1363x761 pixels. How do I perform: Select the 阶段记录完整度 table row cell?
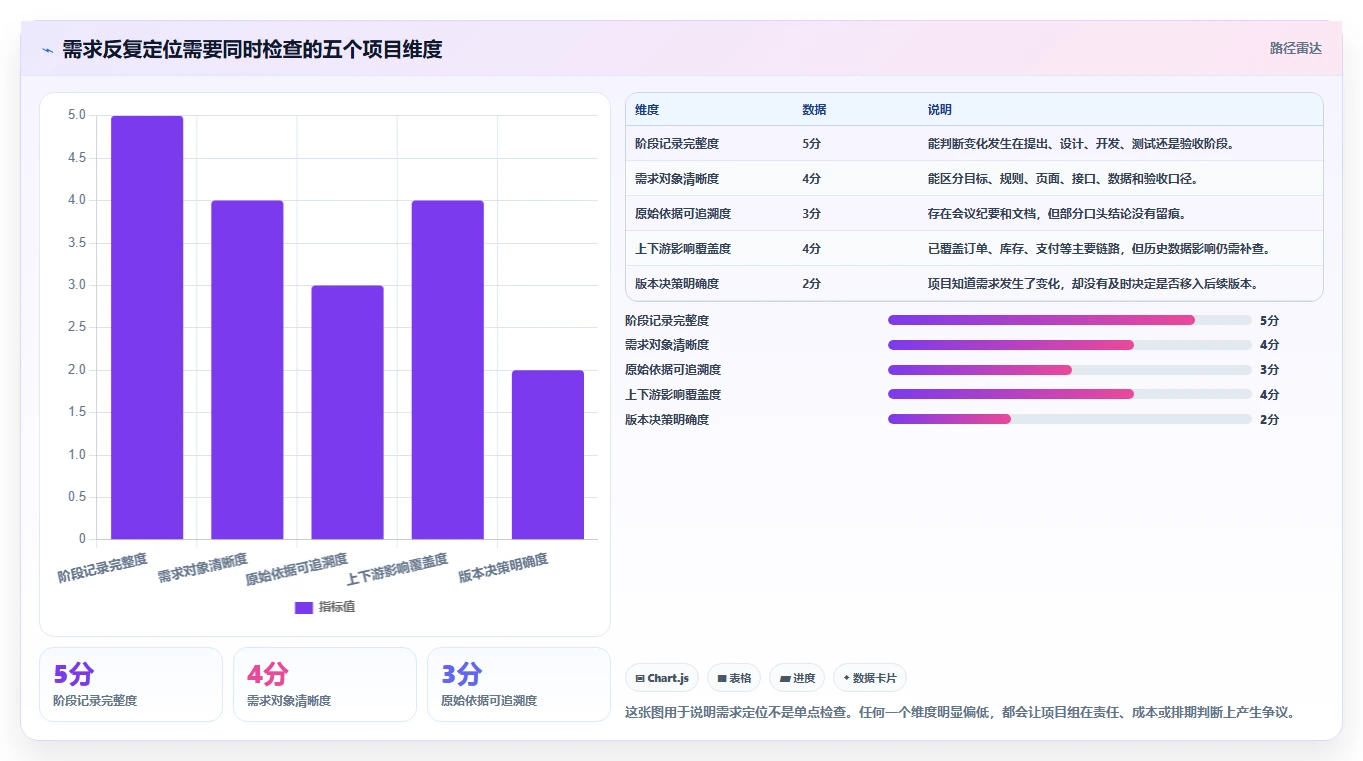click(677, 144)
